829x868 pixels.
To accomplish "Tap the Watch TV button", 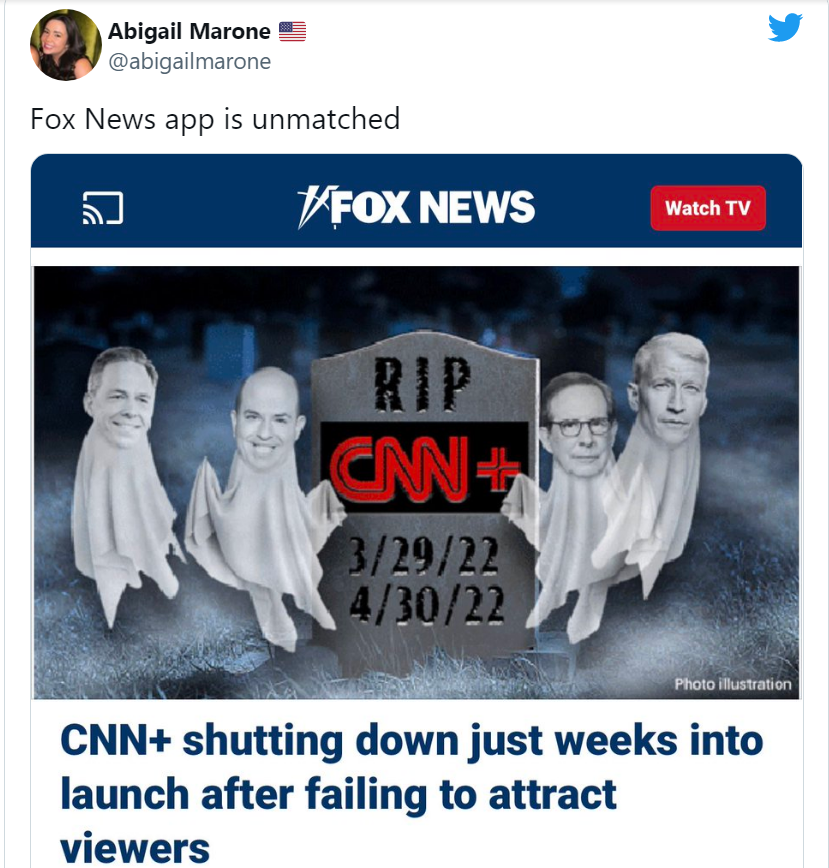I will pyautogui.click(x=708, y=208).
